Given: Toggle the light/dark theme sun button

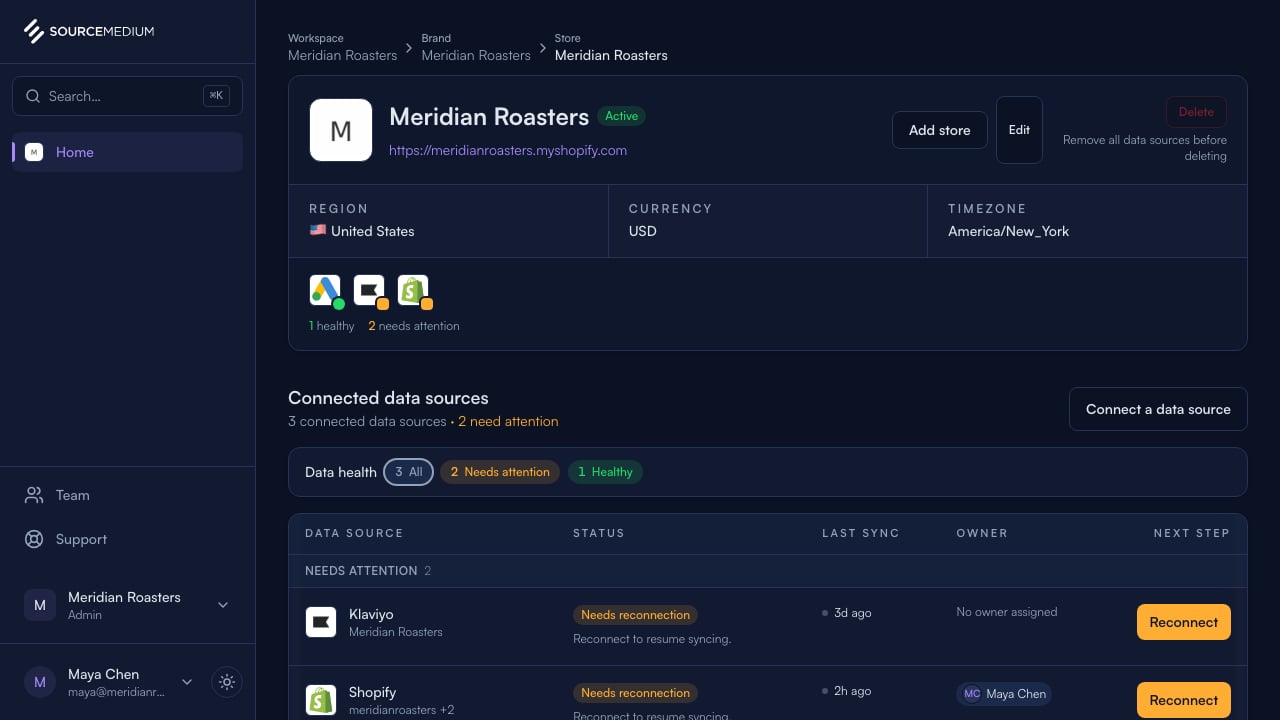Looking at the screenshot, I should click(x=227, y=682).
